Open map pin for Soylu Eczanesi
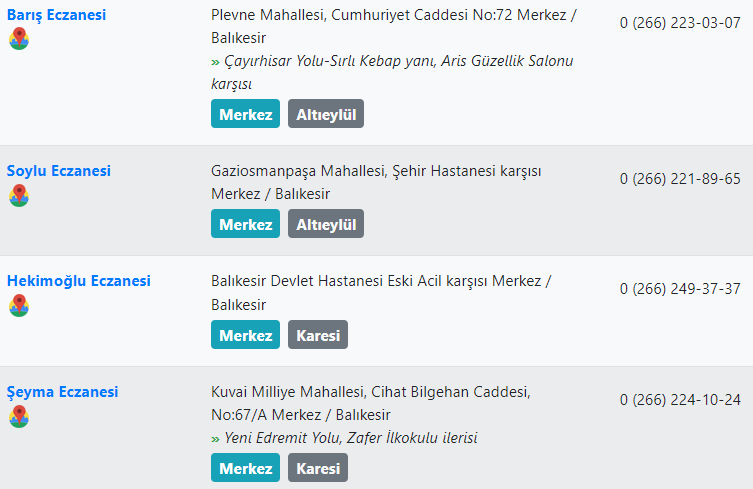Screen dimensions: 753x489 (x=19, y=196)
